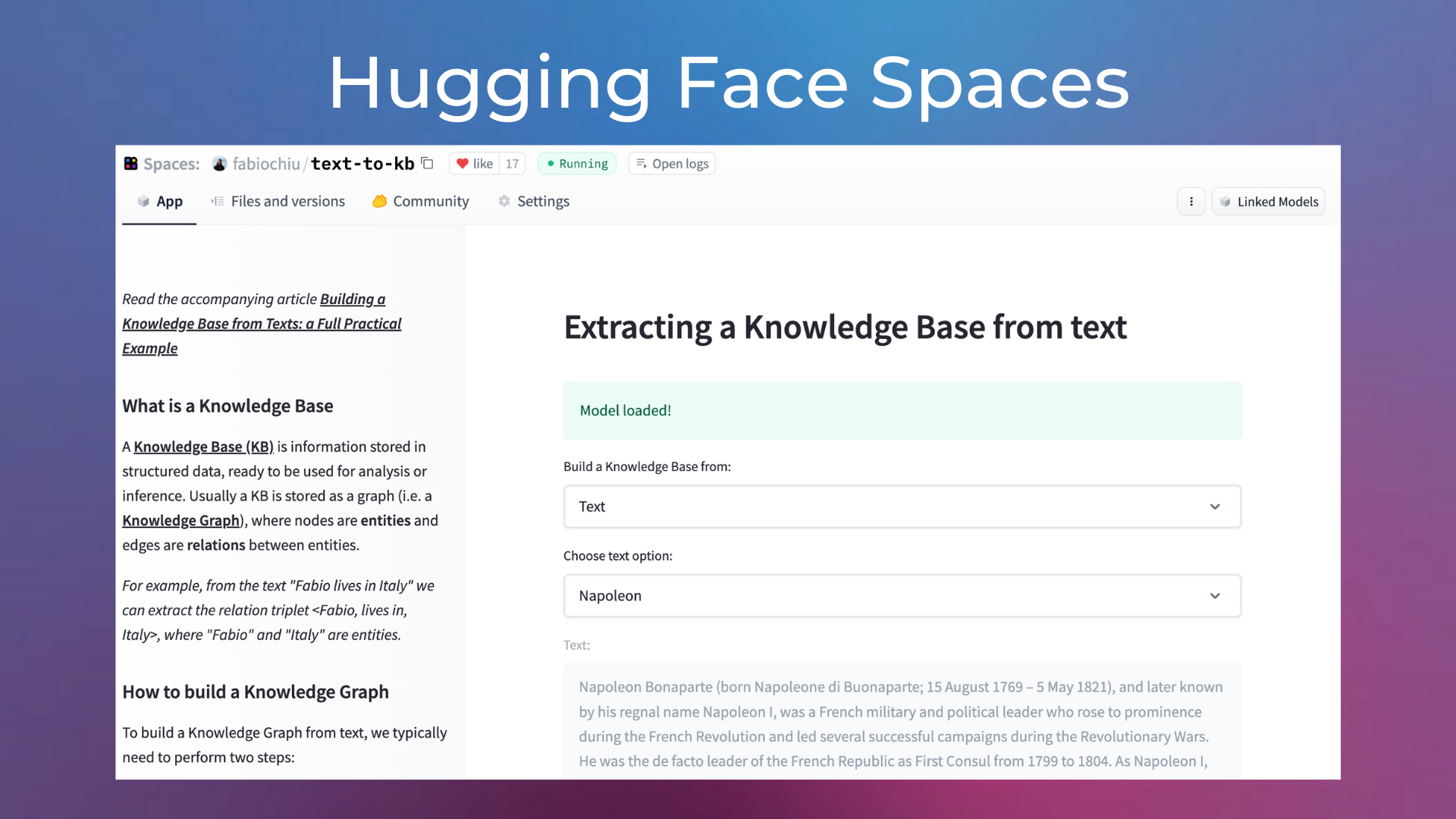Screen dimensions: 1456x819
Task: Click inside the Napoleon text area
Action: 902,721
